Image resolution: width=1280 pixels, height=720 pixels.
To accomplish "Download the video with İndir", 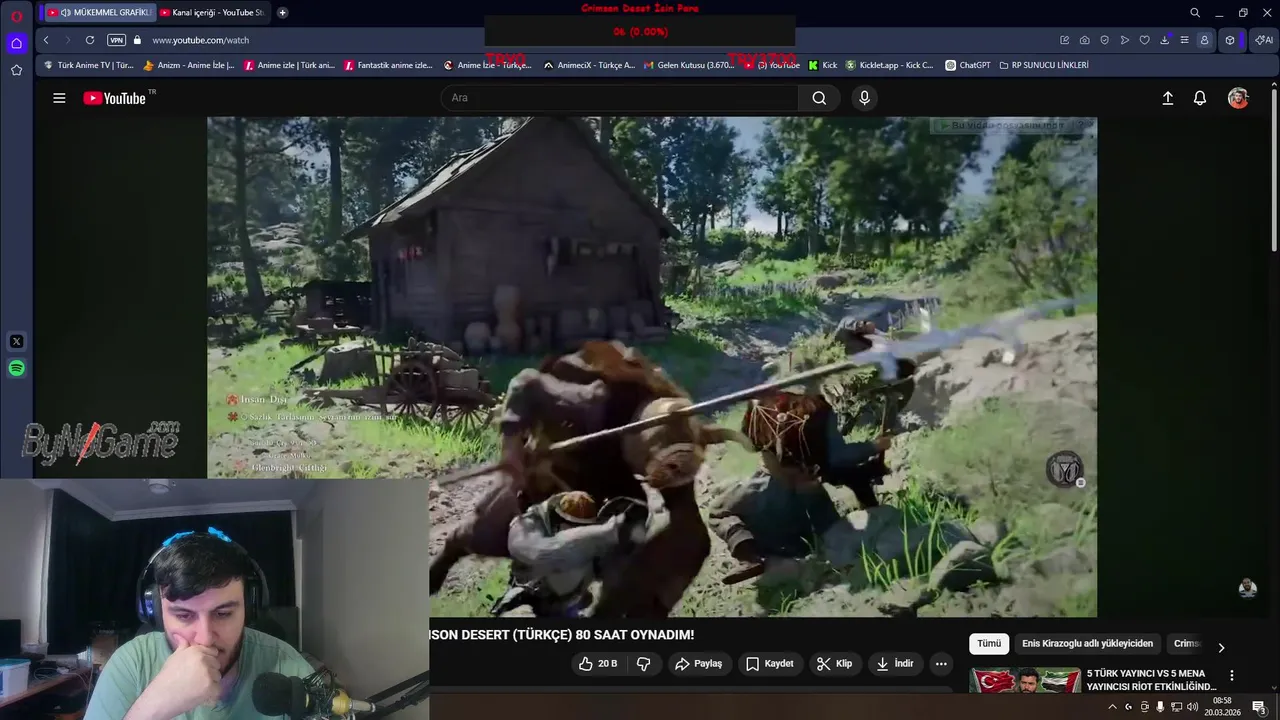I will tap(895, 663).
